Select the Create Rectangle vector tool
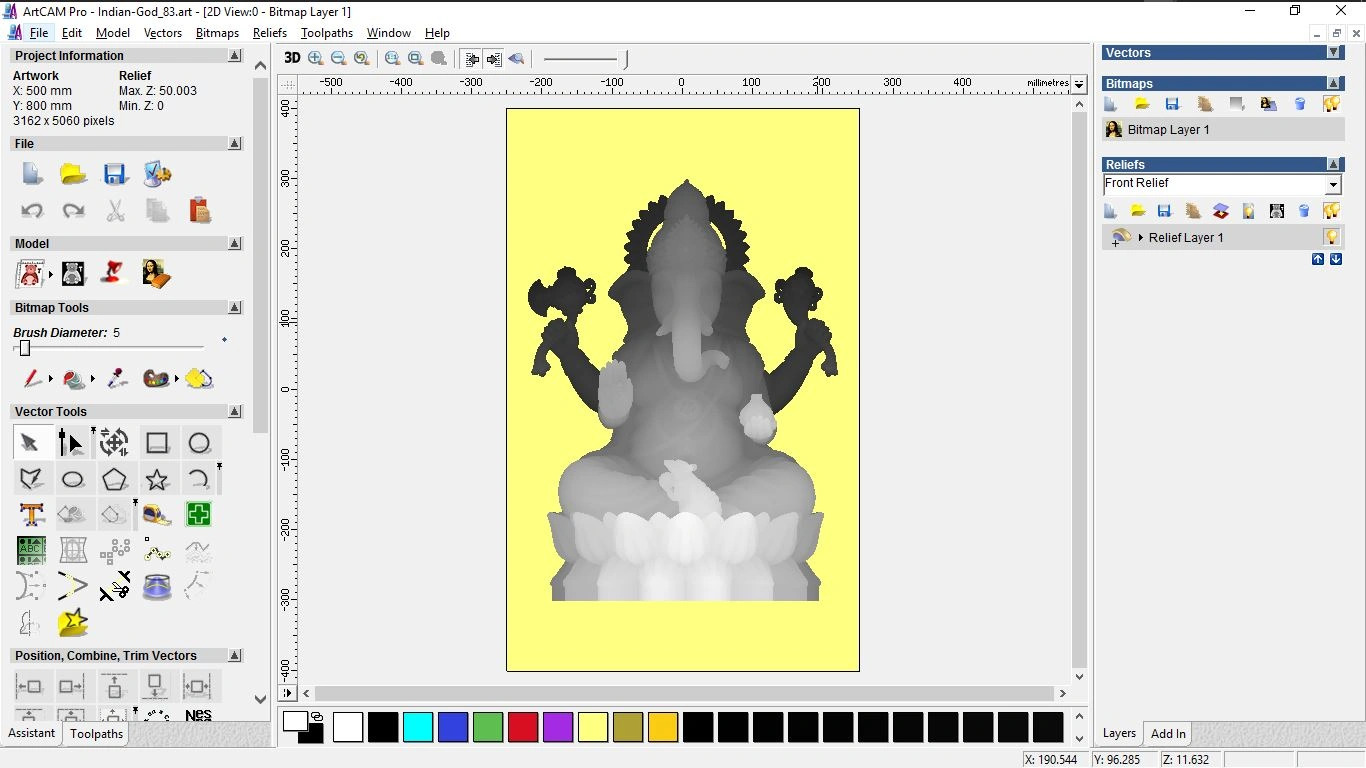Image resolution: width=1366 pixels, height=768 pixels. (x=157, y=442)
